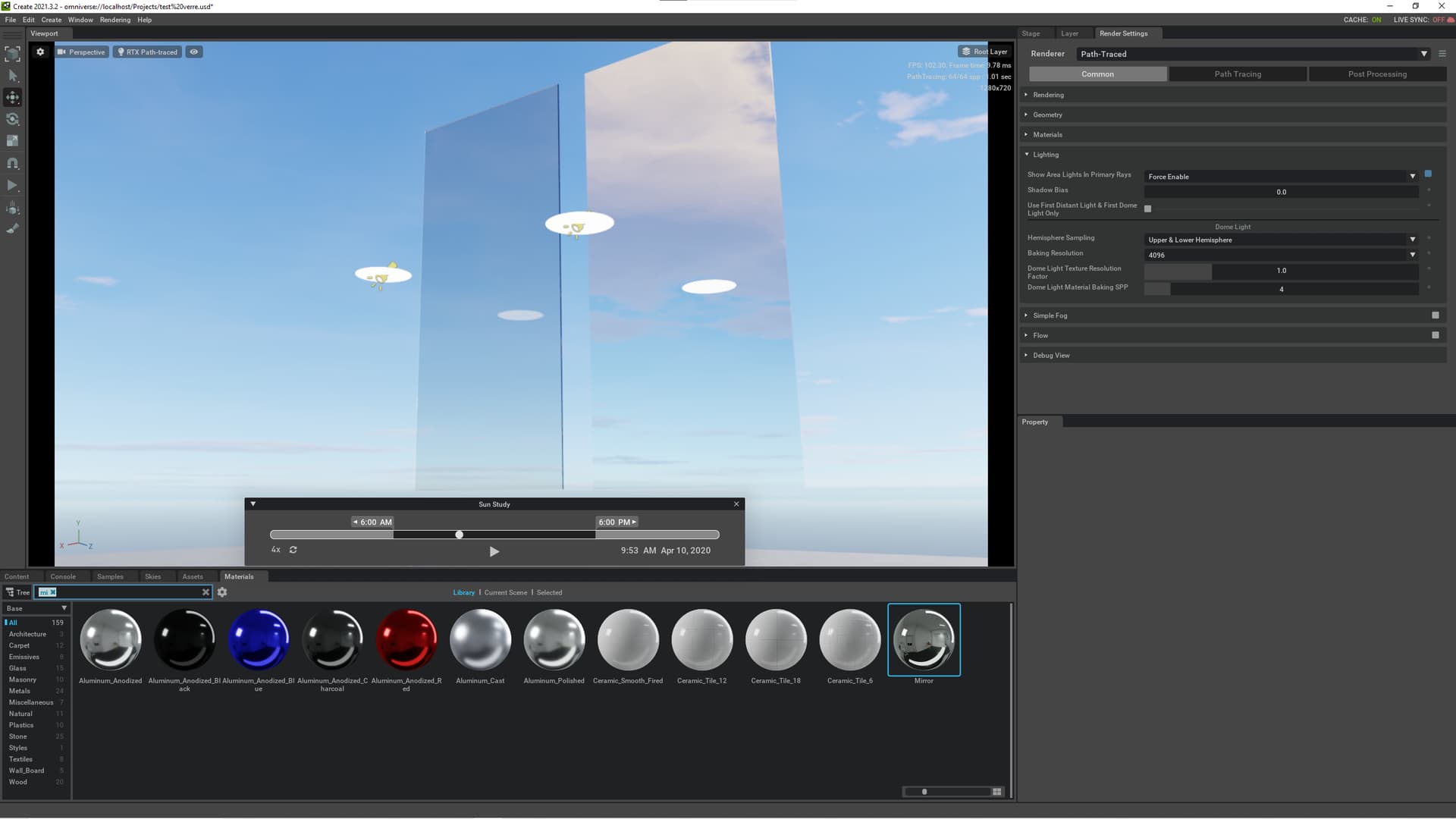Toggle the Simple Fog checkbox
Image resolution: width=1456 pixels, height=819 pixels.
1435,315
